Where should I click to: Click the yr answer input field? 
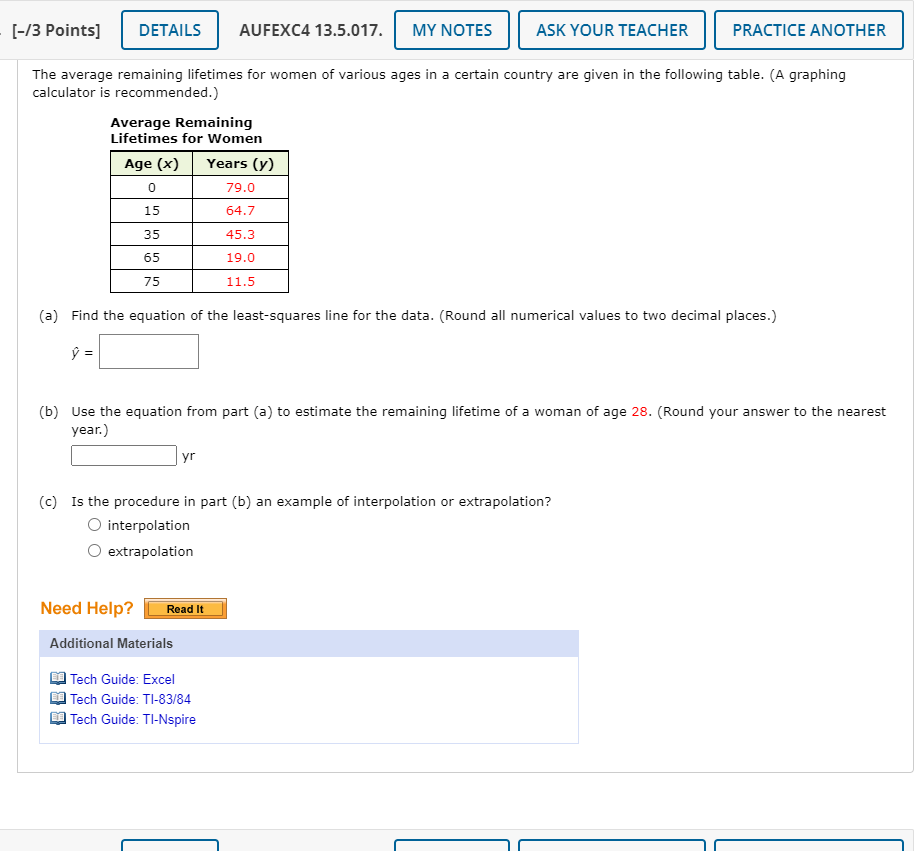coord(123,455)
